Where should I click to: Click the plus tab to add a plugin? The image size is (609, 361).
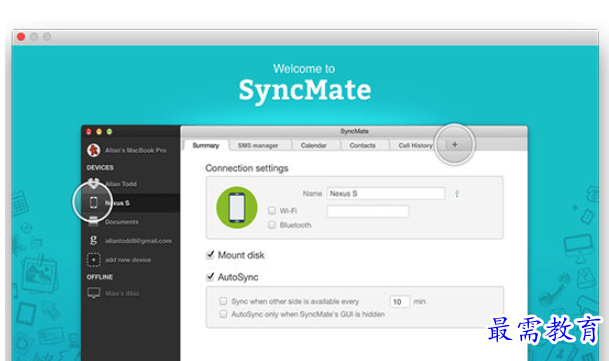[454, 145]
